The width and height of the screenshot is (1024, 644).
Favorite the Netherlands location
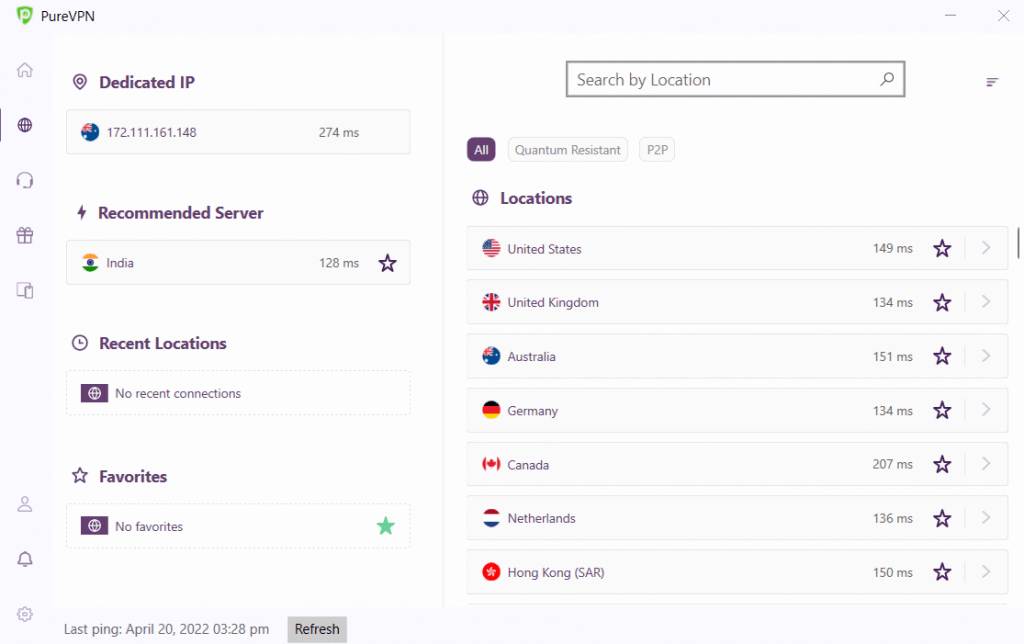[942, 519]
